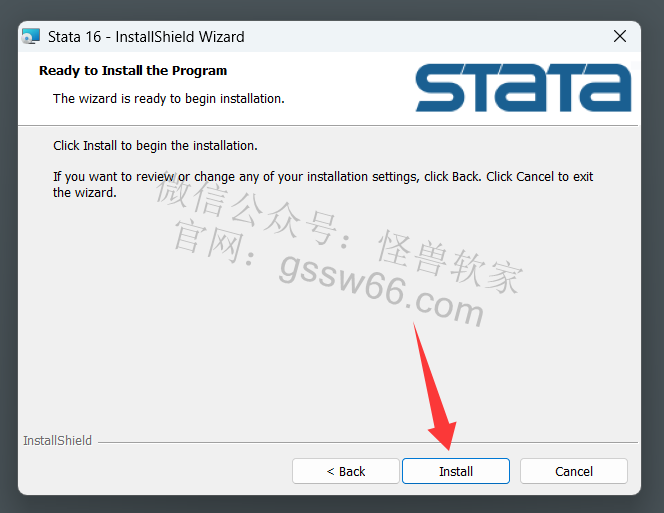This screenshot has width=664, height=513.
Task: Click the Click Install to begin sentence
Action: 155,146
